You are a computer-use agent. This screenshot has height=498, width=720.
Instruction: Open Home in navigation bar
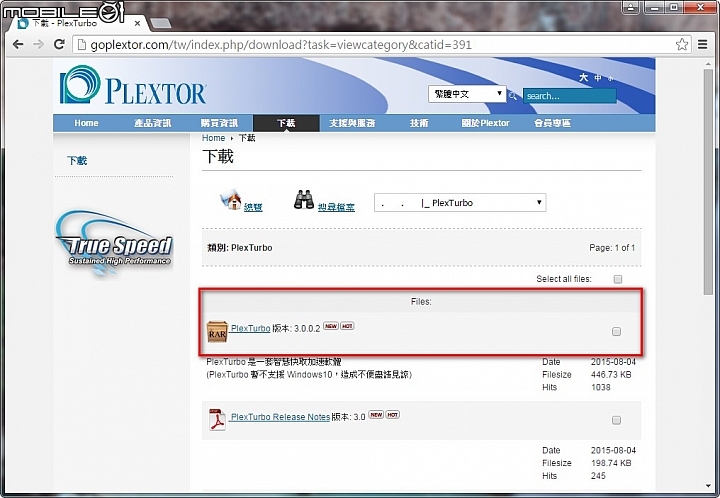point(86,123)
